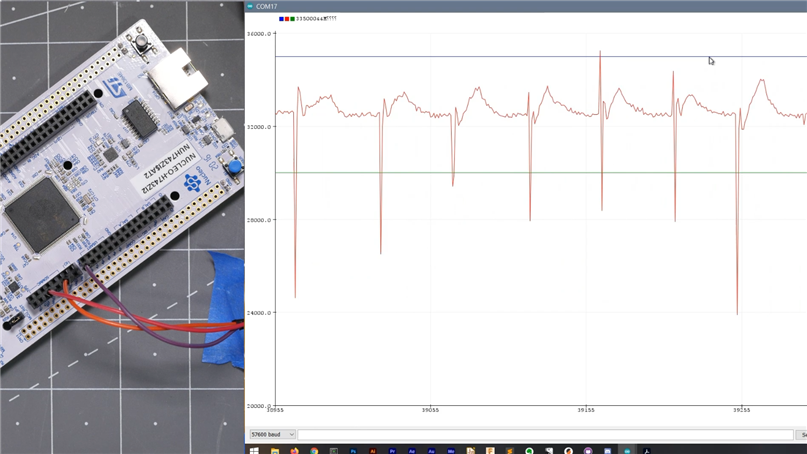Screen dimensions: 807x454
Task: Open Acrobat PDF icon in taskbar
Action: point(646,450)
